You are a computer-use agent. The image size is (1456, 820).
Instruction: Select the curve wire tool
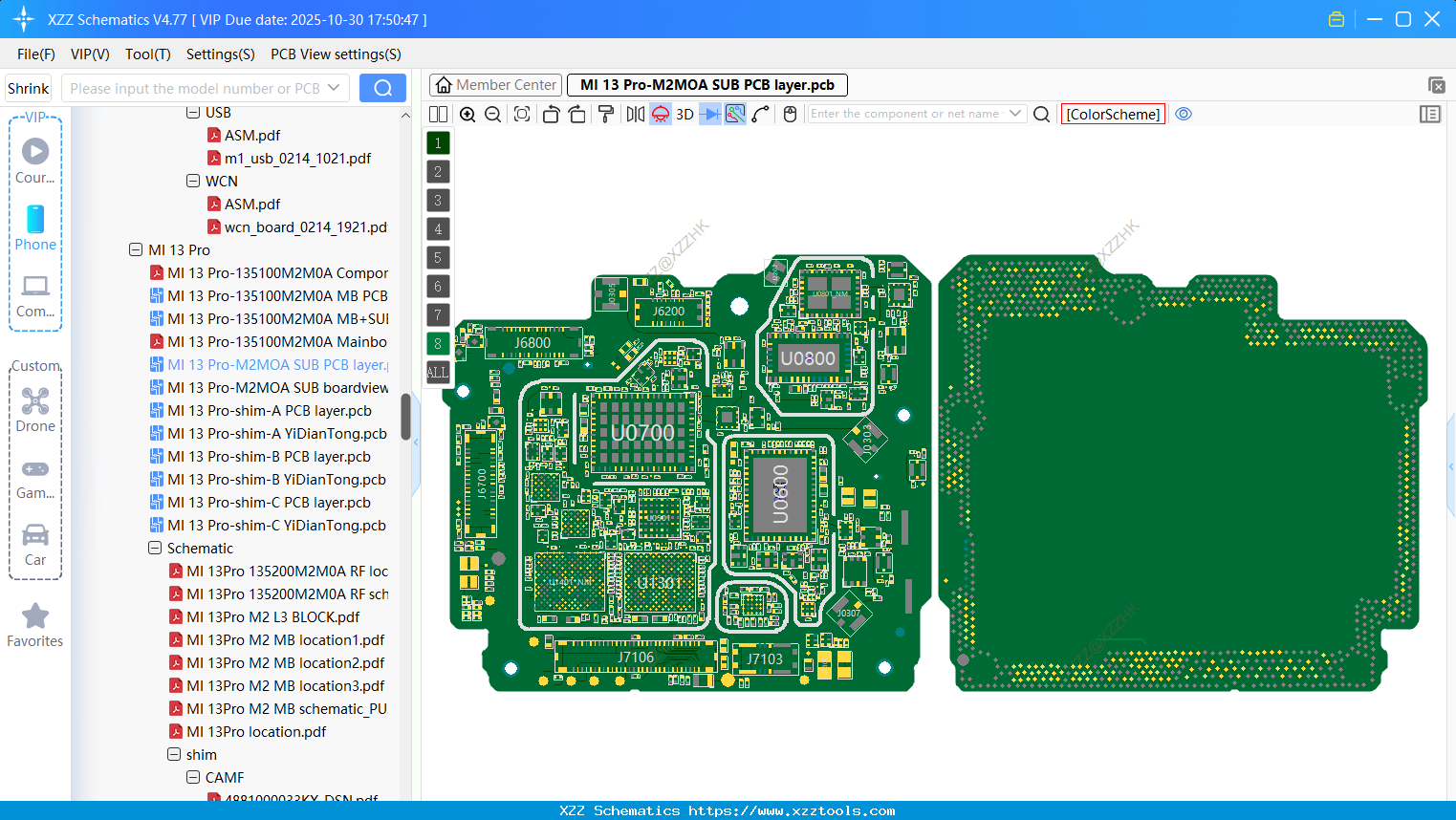pos(758,114)
